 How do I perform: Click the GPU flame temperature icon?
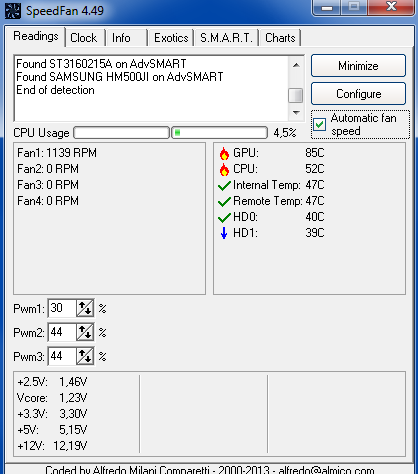coord(224,154)
